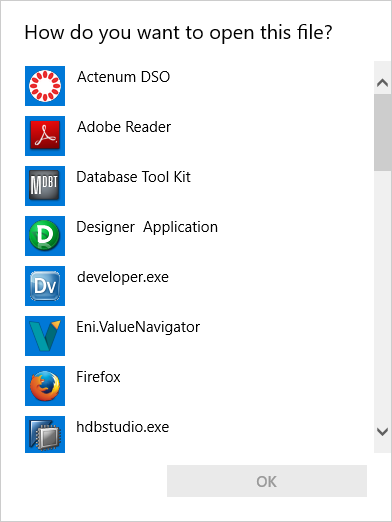The height and width of the screenshot is (522, 392).
Task: Click the 'Actenum DSO' label
Action: [124, 77]
